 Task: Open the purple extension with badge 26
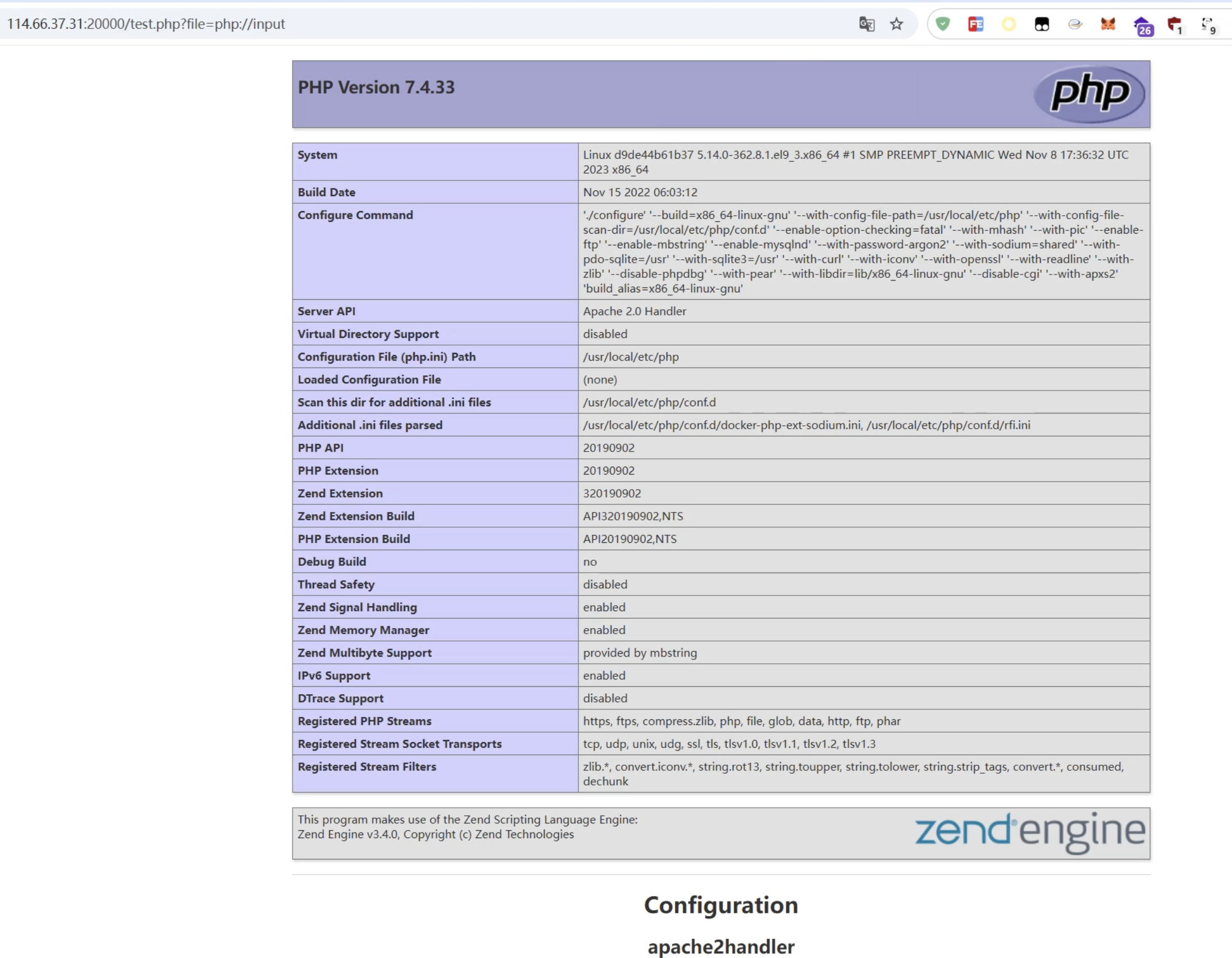1142,26
